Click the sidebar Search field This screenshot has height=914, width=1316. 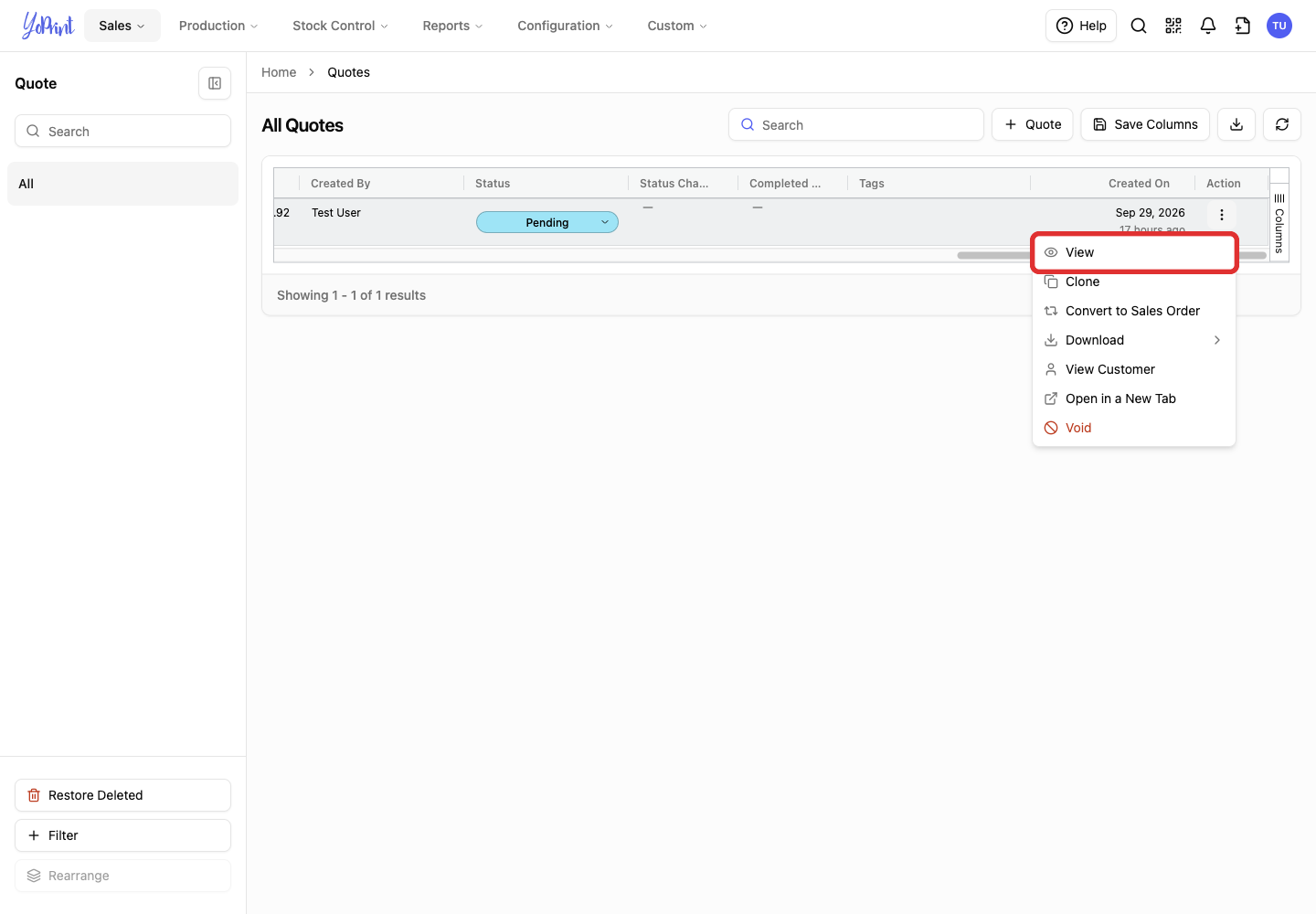click(x=122, y=131)
